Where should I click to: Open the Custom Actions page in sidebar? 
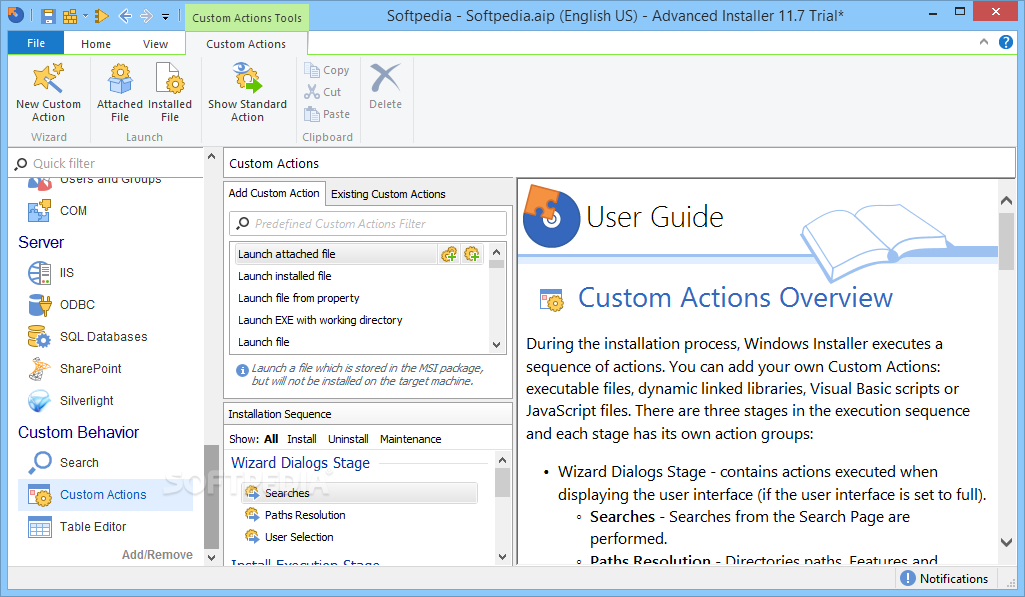click(106, 495)
